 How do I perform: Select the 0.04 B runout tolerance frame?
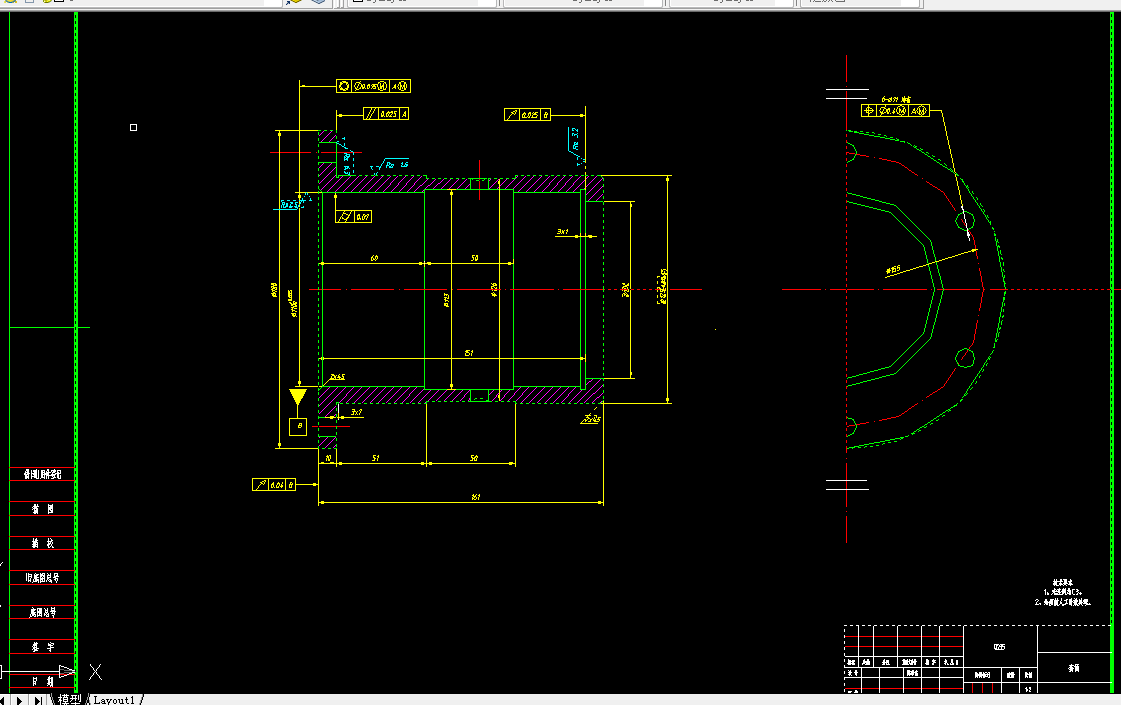click(x=275, y=485)
